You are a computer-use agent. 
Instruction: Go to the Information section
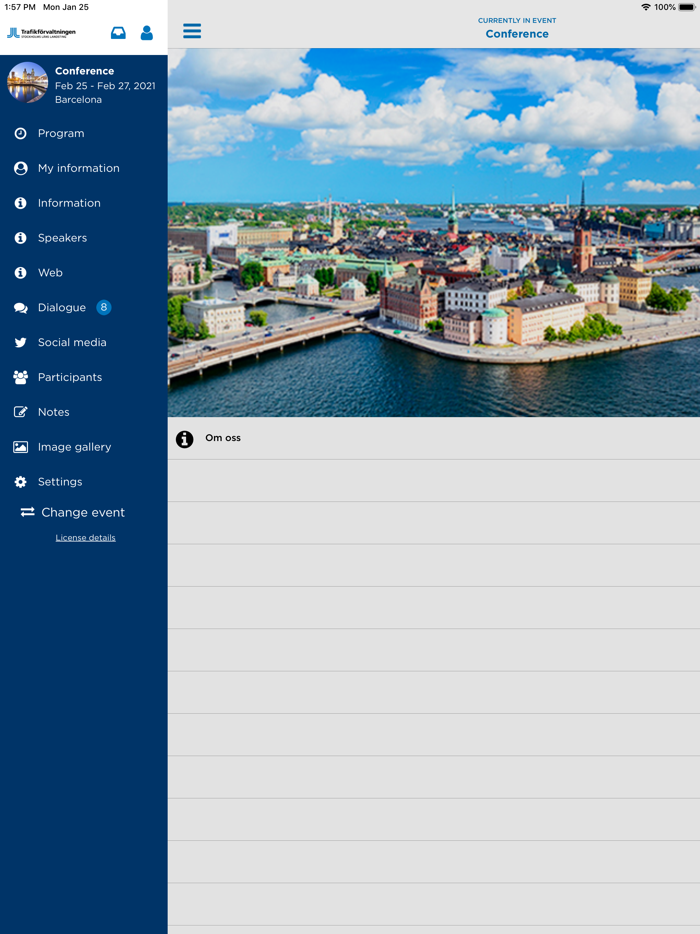pyautogui.click(x=69, y=203)
